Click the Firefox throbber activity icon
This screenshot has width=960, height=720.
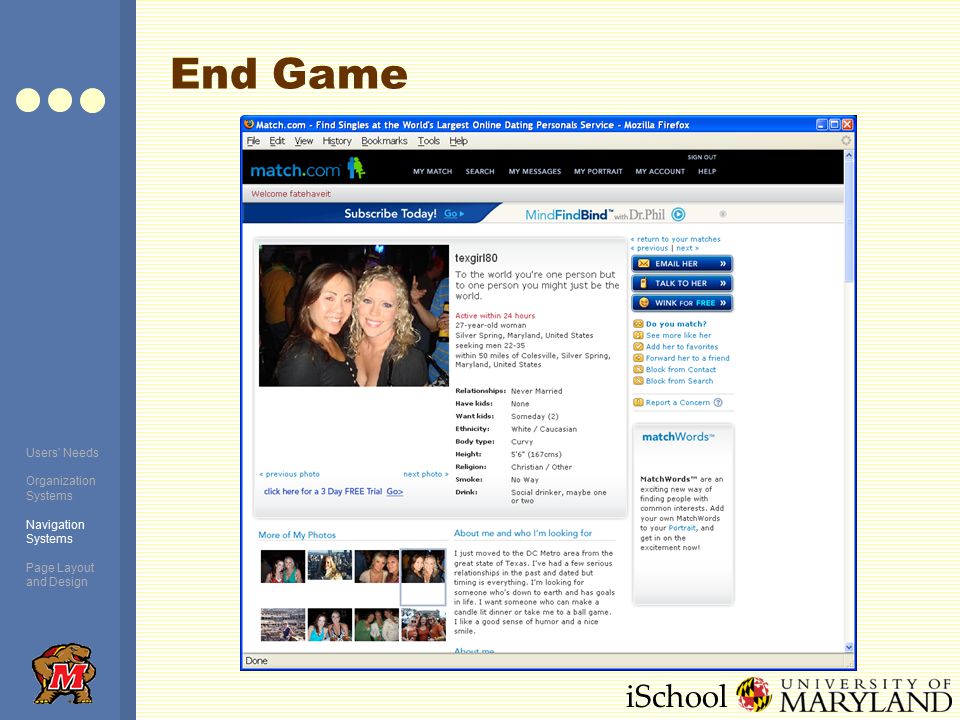pyautogui.click(x=846, y=140)
